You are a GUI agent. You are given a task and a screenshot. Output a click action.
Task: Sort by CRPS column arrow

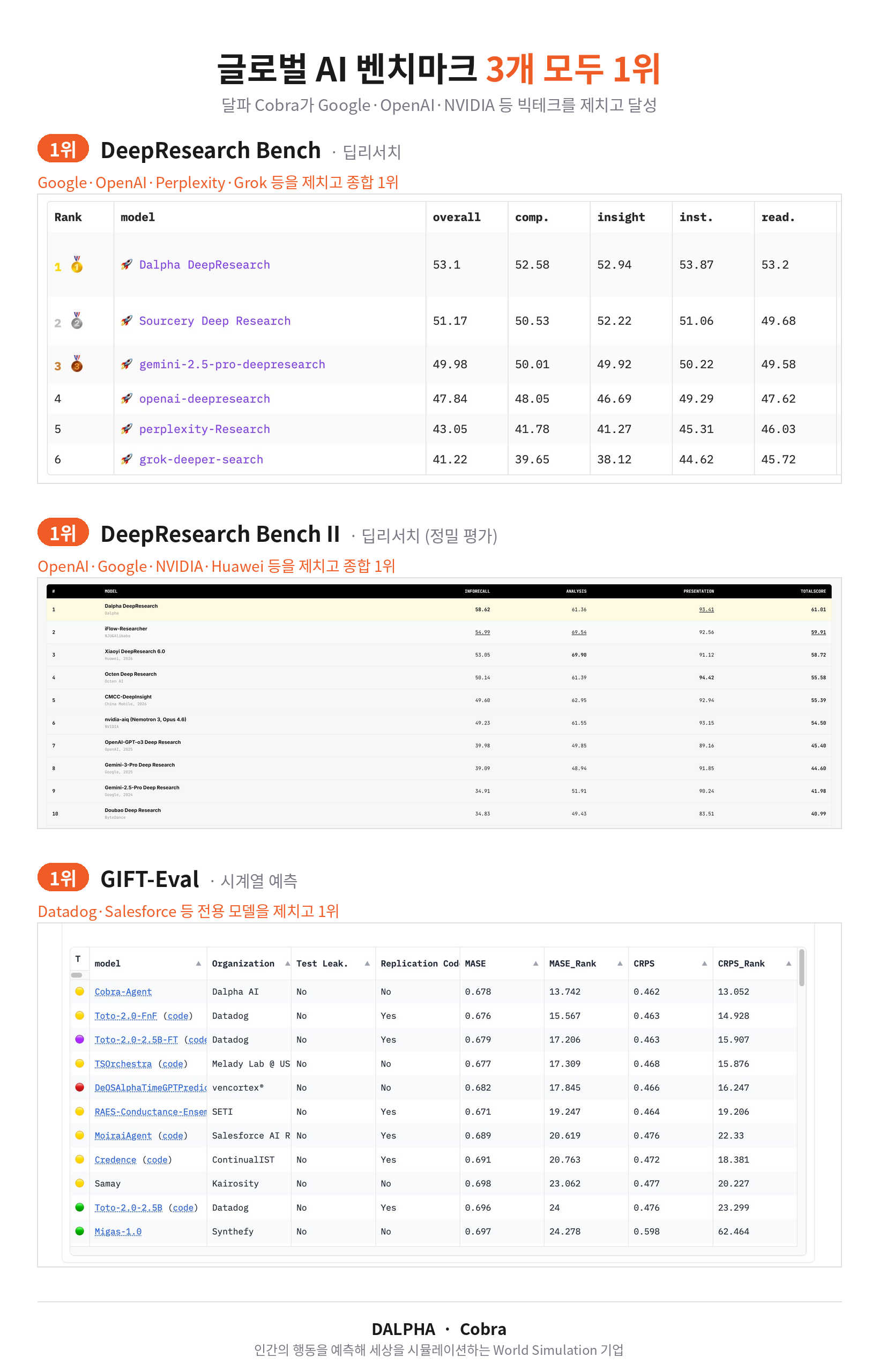704,964
